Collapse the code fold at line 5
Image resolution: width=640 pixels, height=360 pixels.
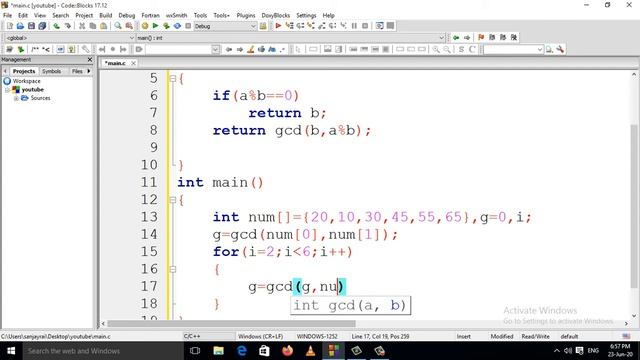click(x=173, y=78)
